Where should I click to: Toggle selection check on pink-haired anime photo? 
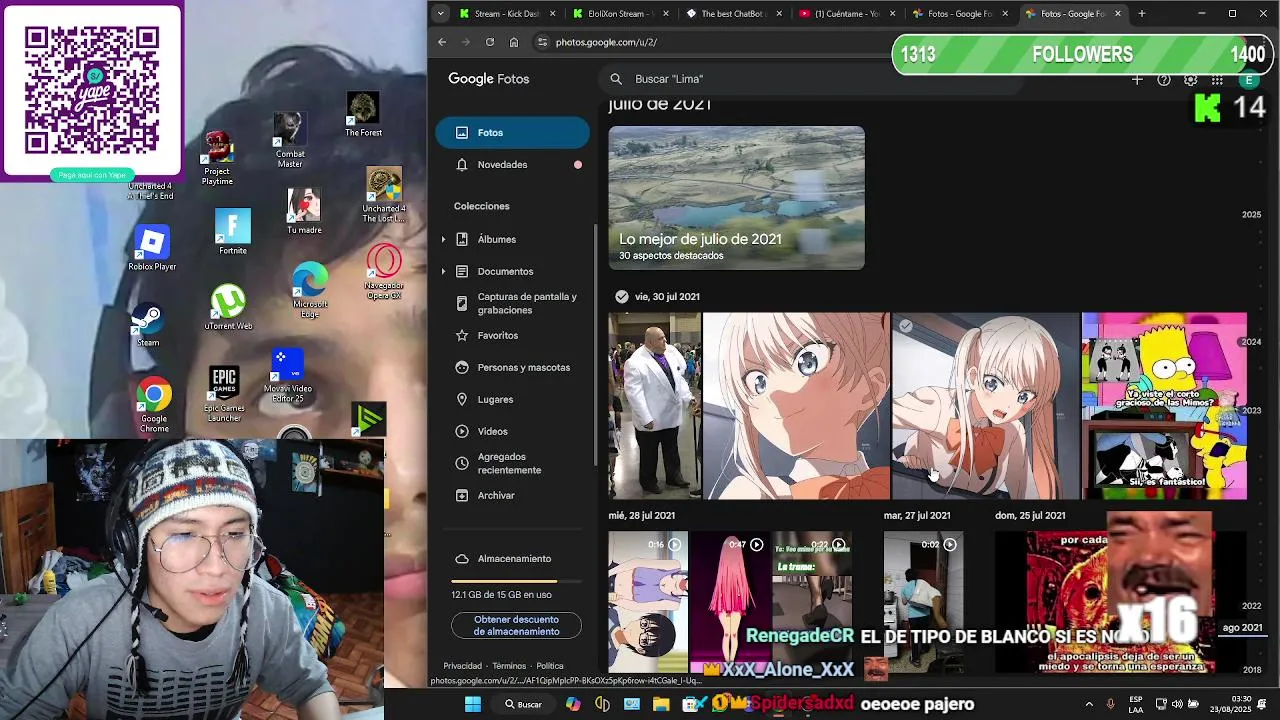pyautogui.click(x=906, y=326)
